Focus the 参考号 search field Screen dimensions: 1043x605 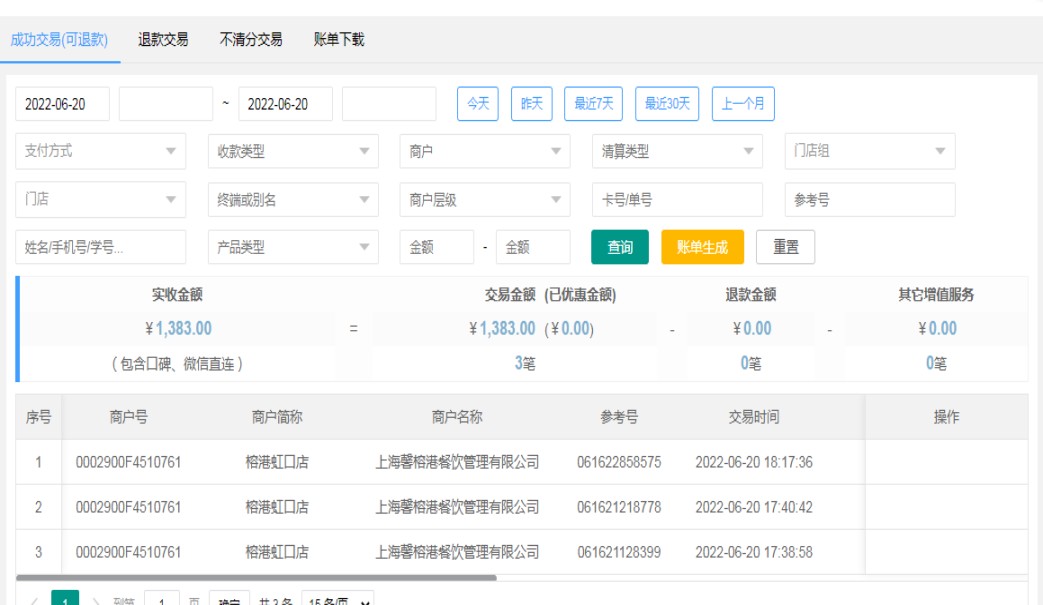869,200
